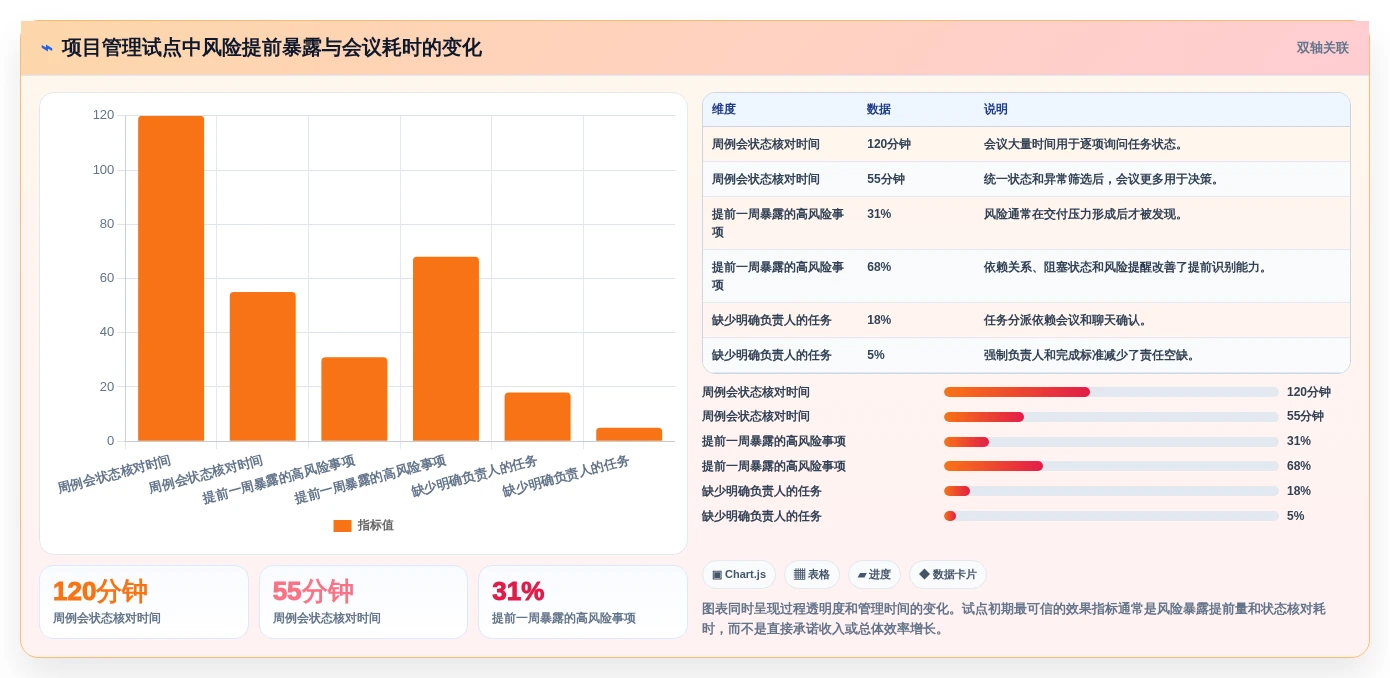Click the grid icon in the 表格 tag
Image resolution: width=1390 pixels, height=678 pixels.
coord(799,575)
